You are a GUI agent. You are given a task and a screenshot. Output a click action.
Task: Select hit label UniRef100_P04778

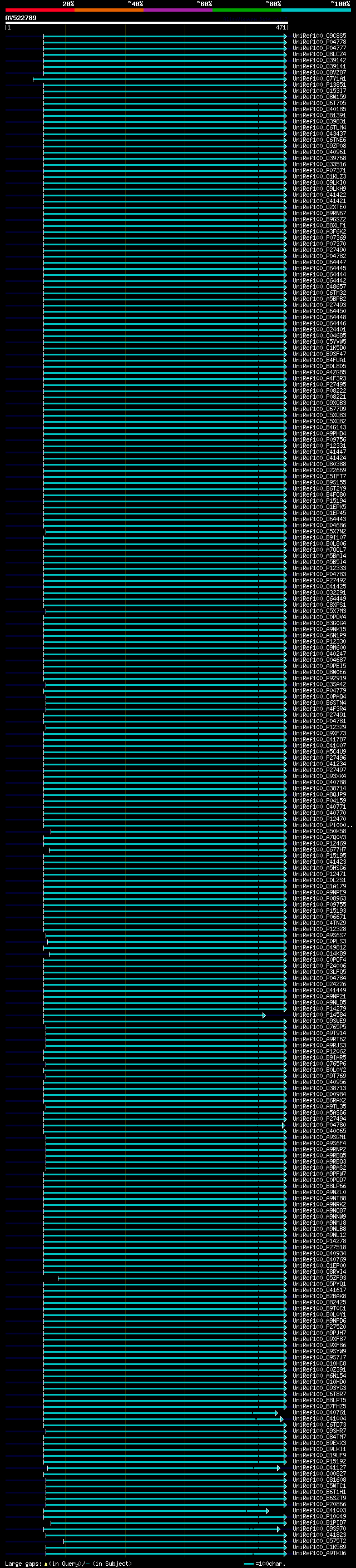click(x=319, y=42)
